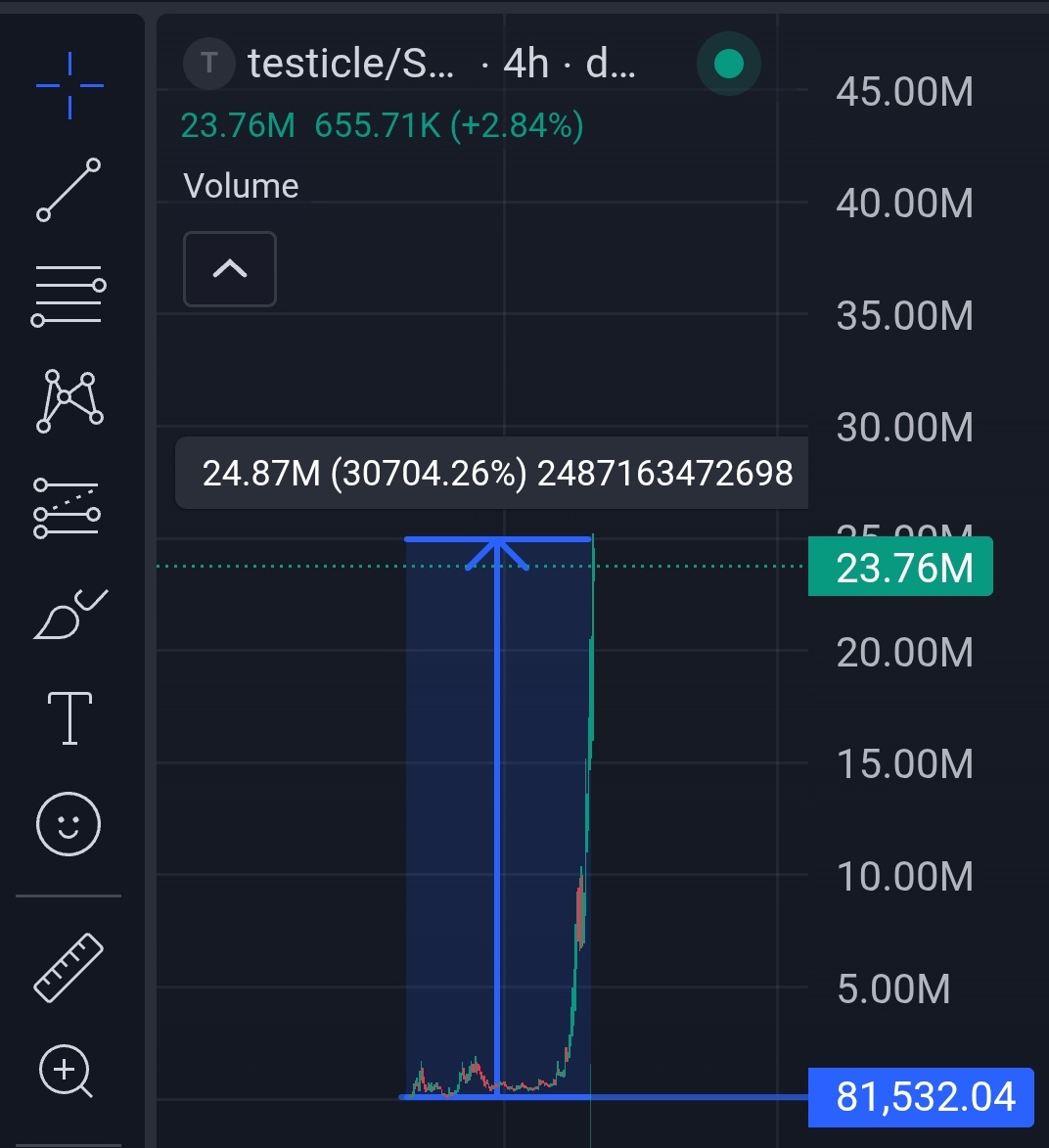Open the Fibonacci retracement tool
1049x1148 pixels.
[x=68, y=295]
